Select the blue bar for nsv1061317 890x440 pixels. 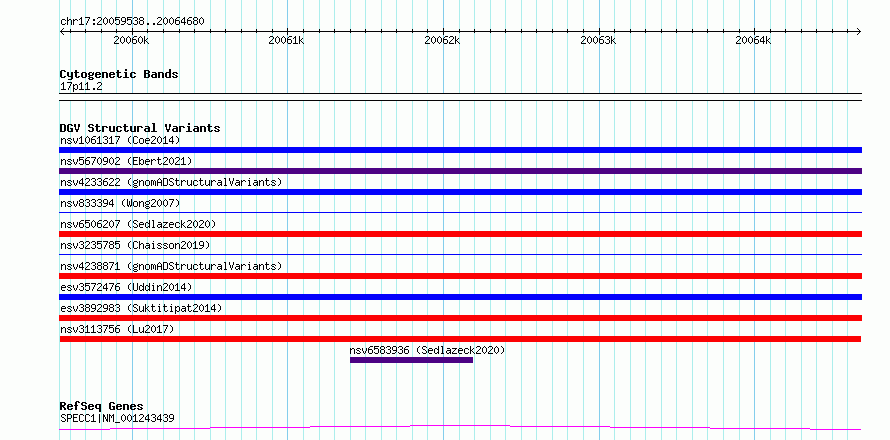[460, 150]
